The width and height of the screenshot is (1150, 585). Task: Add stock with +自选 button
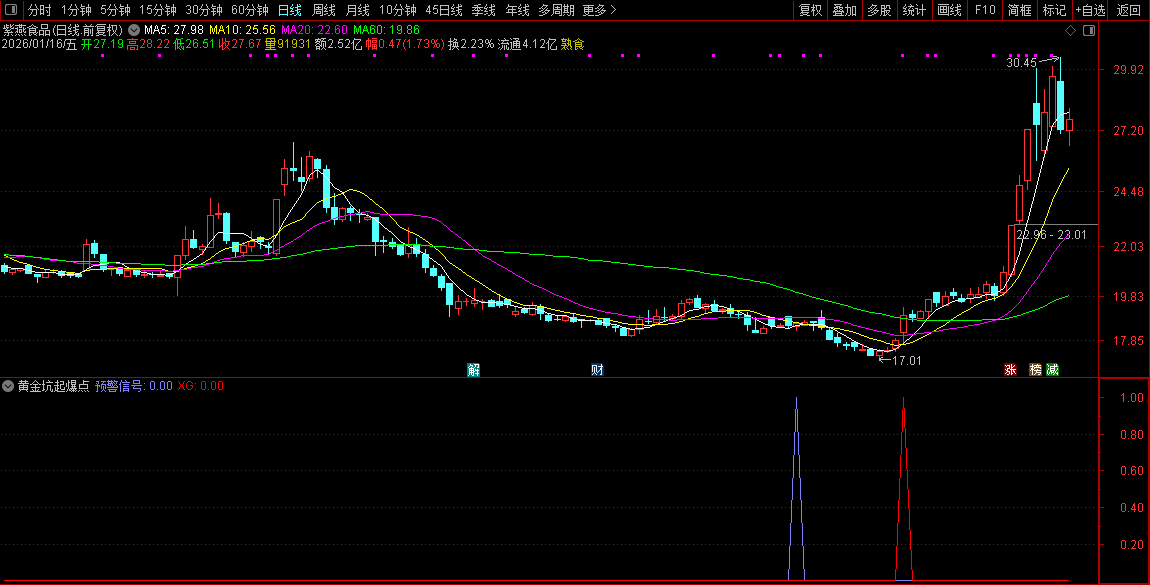1090,10
